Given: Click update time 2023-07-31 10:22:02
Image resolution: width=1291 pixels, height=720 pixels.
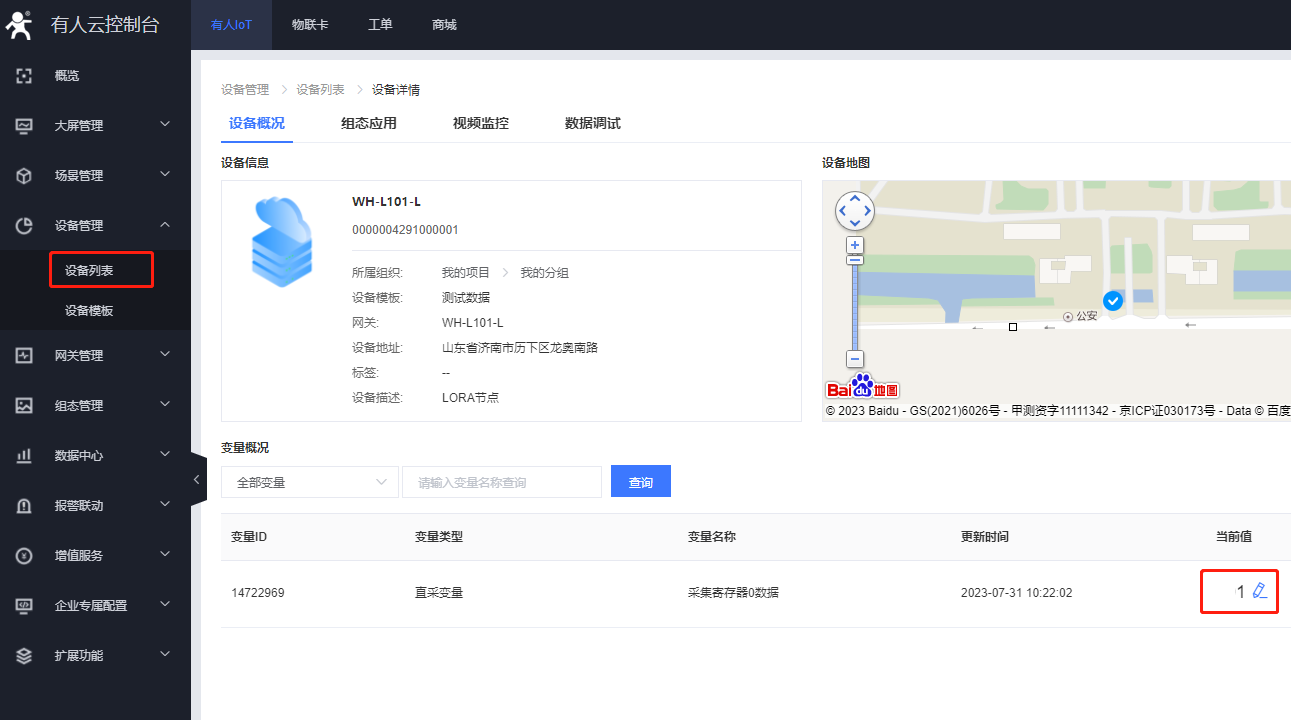Looking at the screenshot, I should point(1016,593).
